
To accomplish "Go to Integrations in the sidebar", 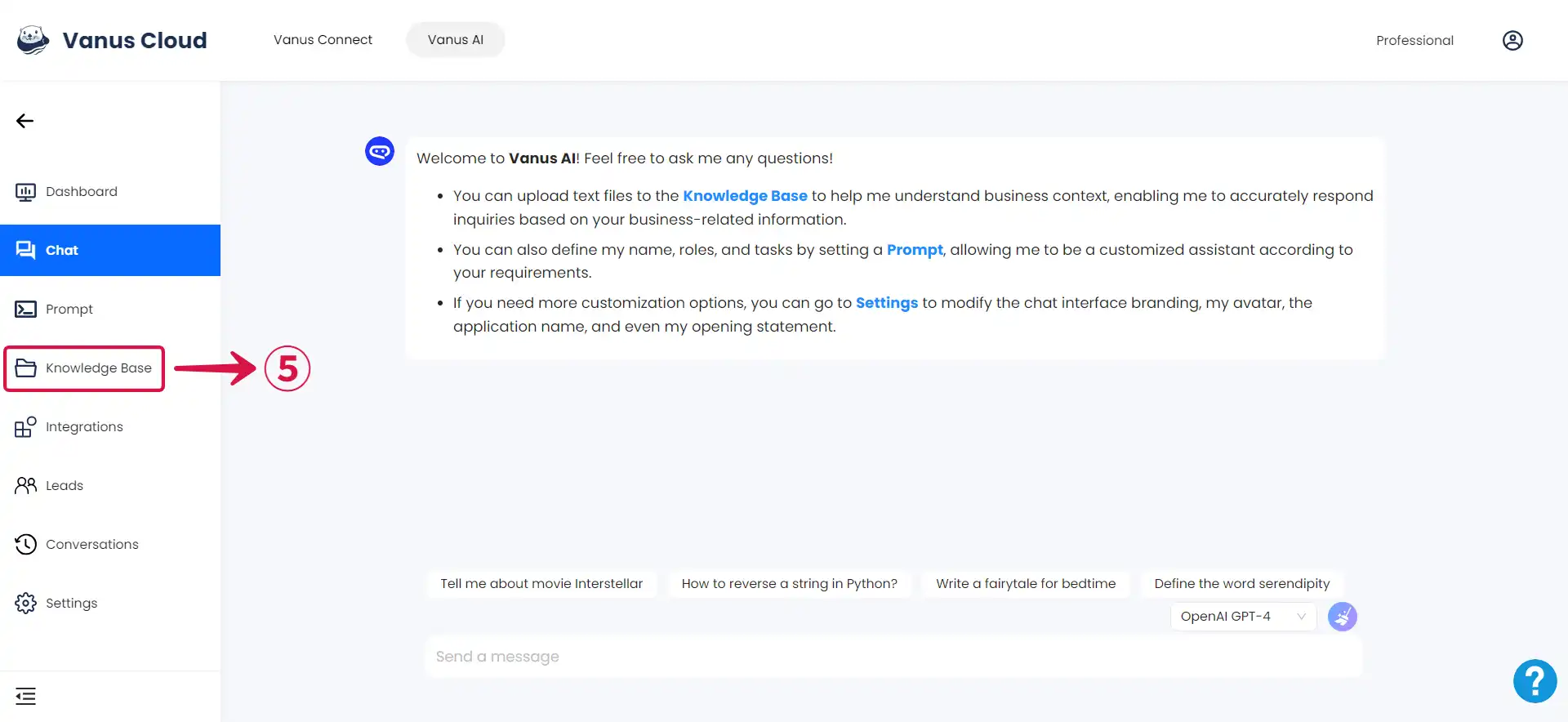I will (x=110, y=426).
